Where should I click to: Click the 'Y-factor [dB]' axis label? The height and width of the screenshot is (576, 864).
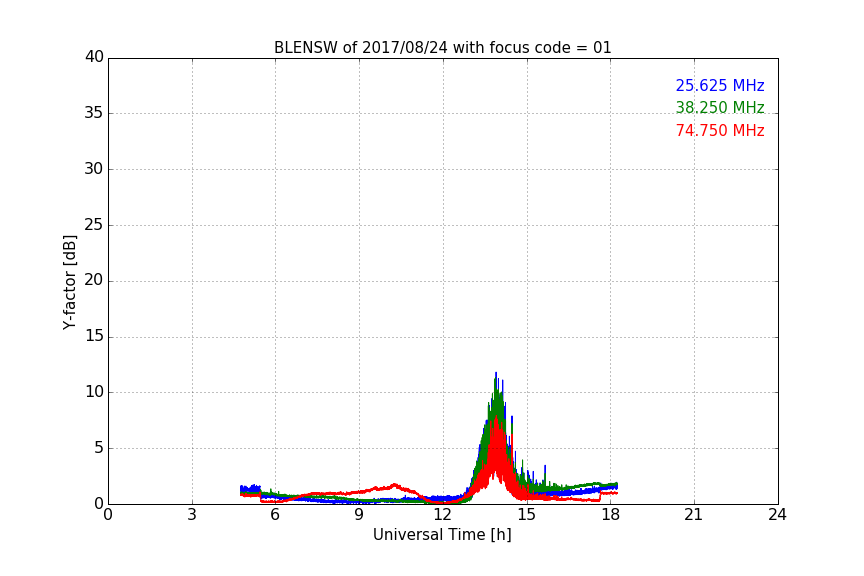[69, 282]
